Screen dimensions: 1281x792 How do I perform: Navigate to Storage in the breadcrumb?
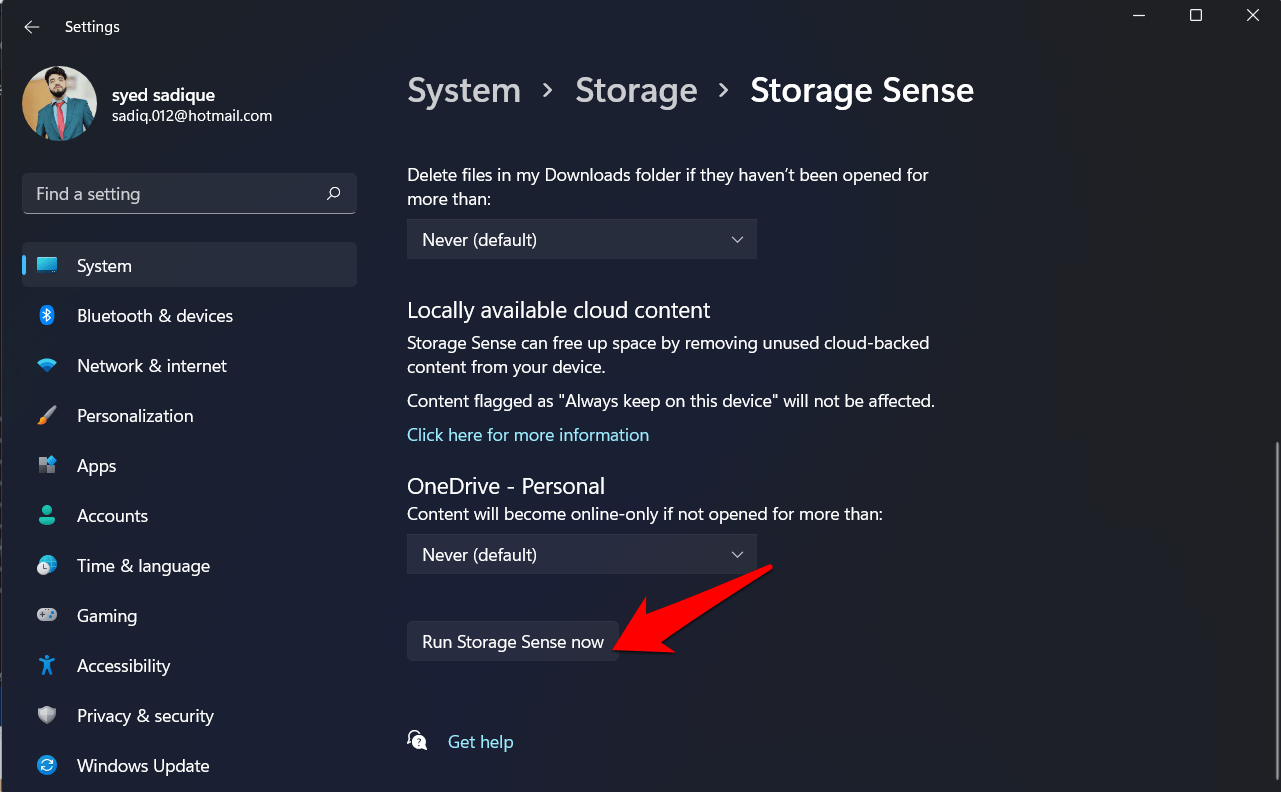coord(636,90)
